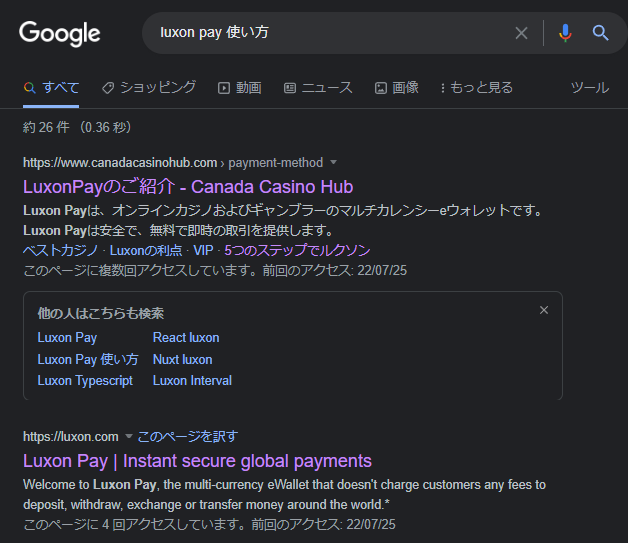The width and height of the screenshot is (628, 543).
Task: Open dropdown arrow beside luxon.com URL
Action: (x=129, y=436)
